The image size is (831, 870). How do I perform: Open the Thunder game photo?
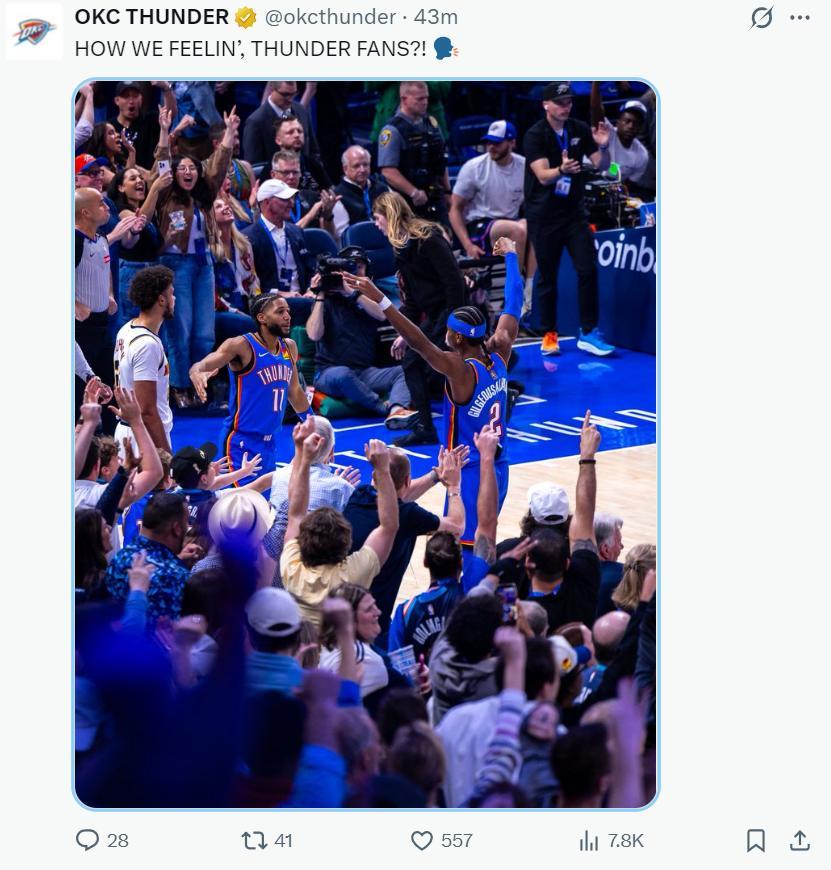pyautogui.click(x=366, y=444)
